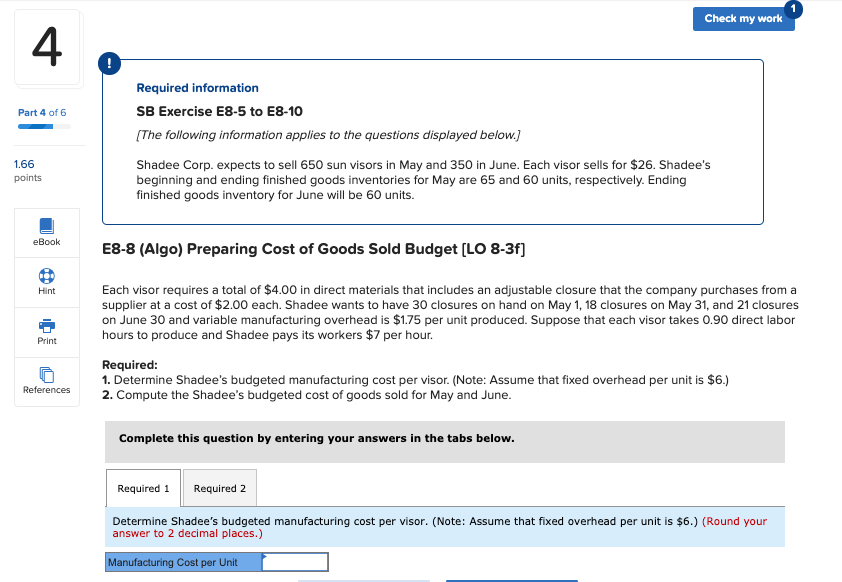
Task: Click the Part 4 of 6 label
Action: click(x=42, y=112)
